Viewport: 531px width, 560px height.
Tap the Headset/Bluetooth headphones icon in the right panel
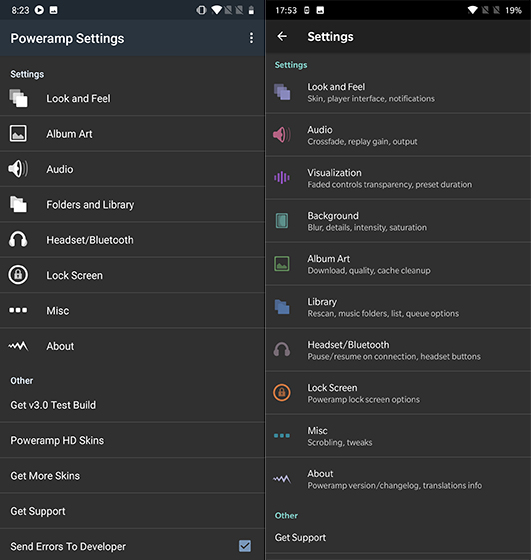tap(282, 350)
